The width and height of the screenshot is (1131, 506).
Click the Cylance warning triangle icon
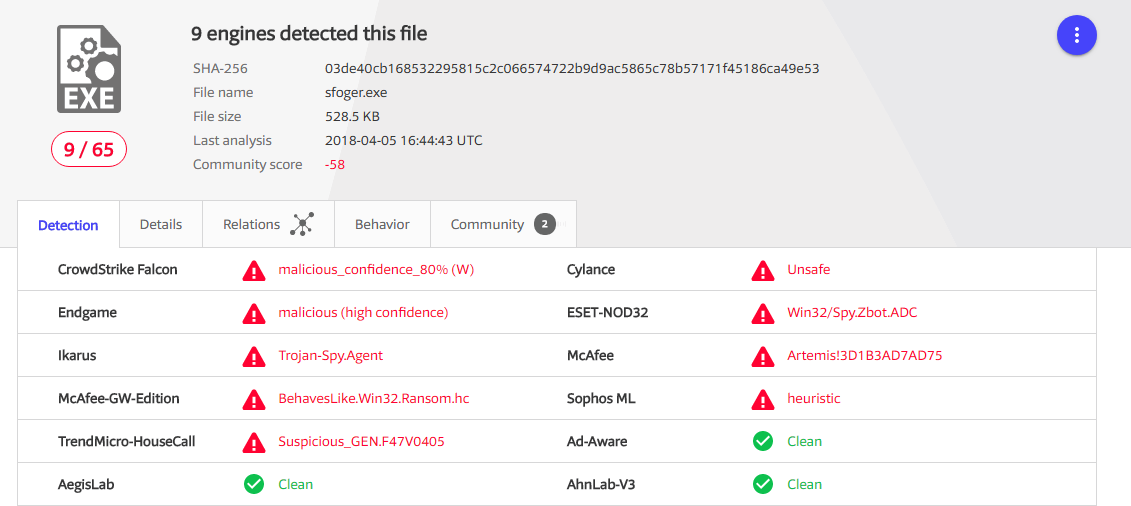(762, 270)
